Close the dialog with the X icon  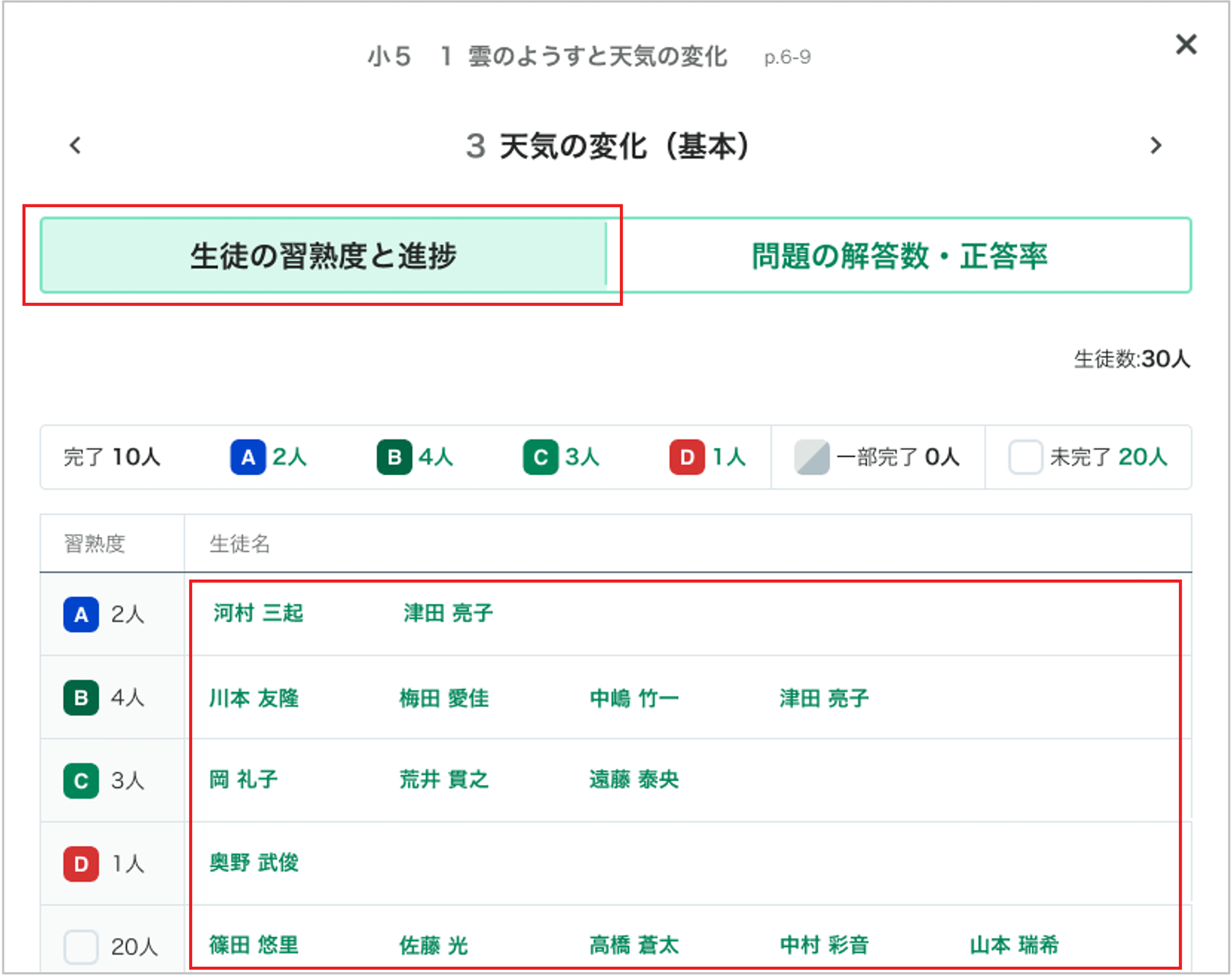[x=1186, y=45]
